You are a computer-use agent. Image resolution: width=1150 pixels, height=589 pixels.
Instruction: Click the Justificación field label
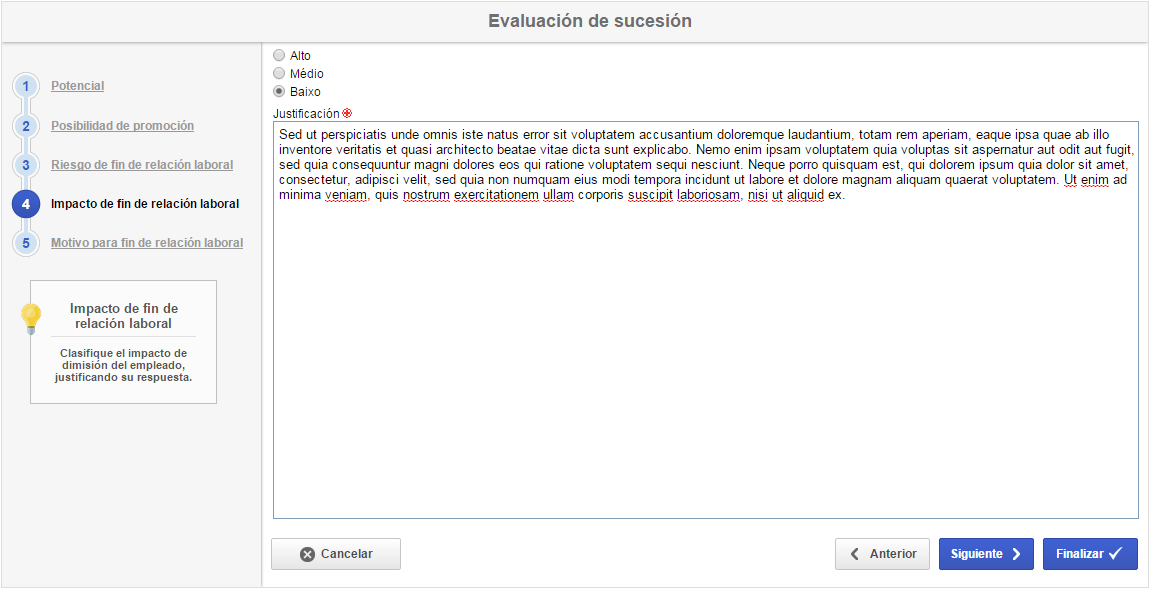(x=306, y=114)
